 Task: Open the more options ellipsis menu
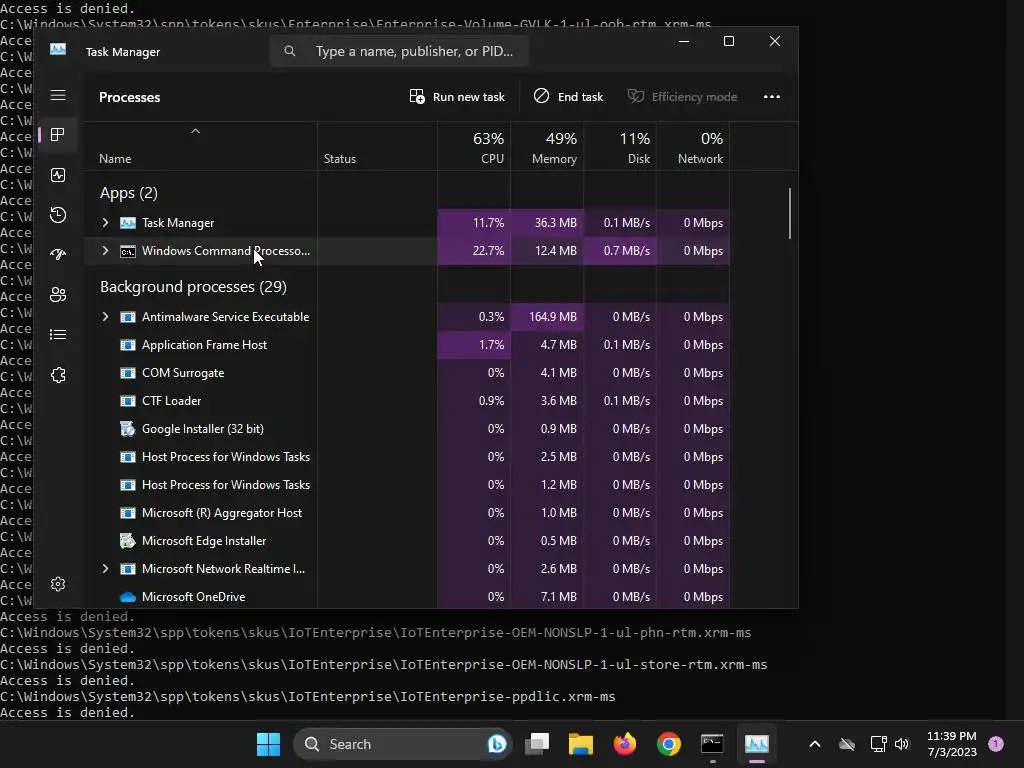[772, 97]
